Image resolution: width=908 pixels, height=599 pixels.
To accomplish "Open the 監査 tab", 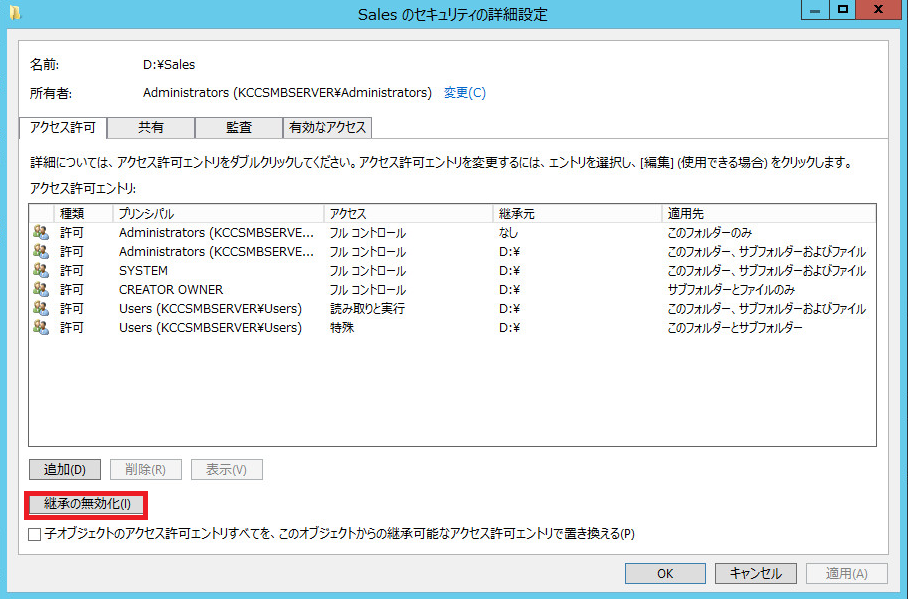I will (x=237, y=128).
